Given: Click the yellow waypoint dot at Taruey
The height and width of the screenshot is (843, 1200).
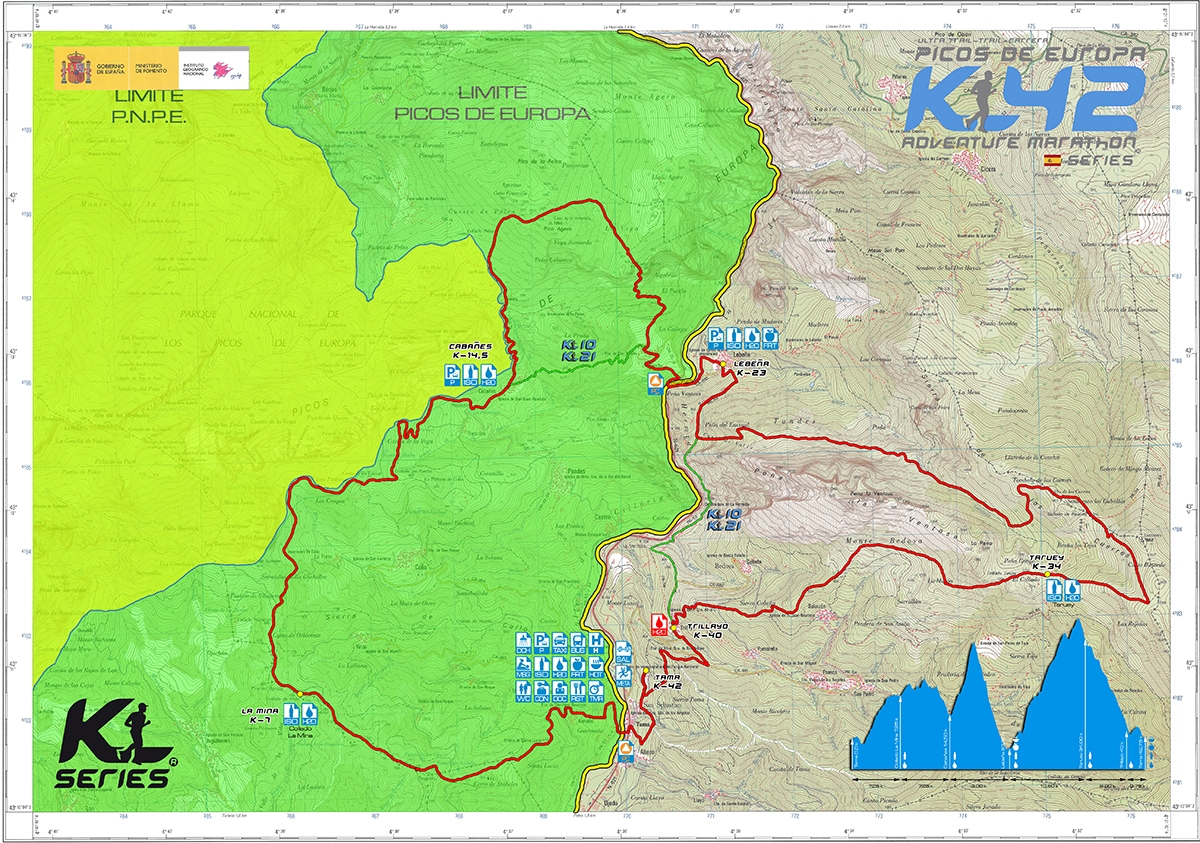Looking at the screenshot, I should [x=1047, y=575].
